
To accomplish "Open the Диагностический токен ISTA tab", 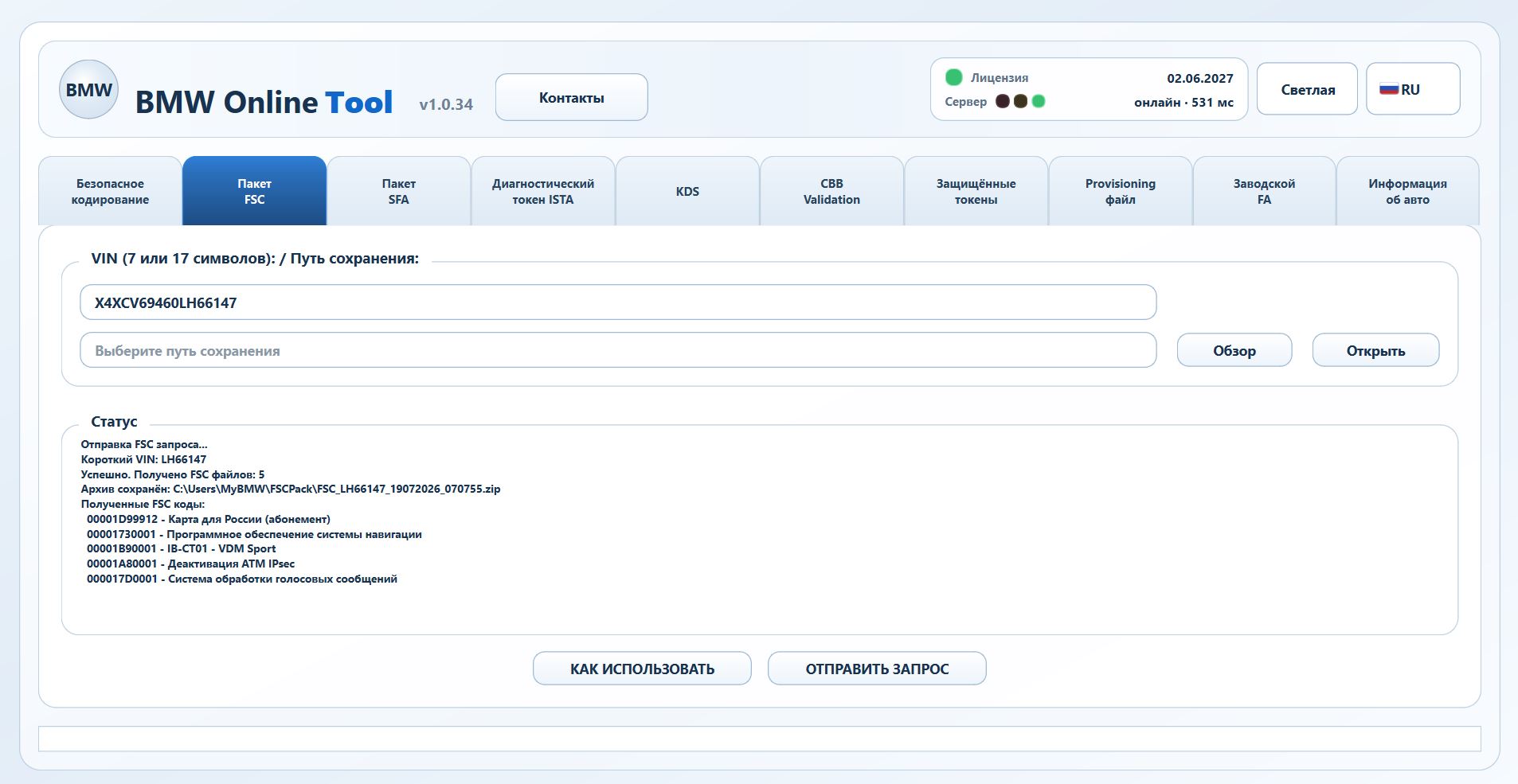I will pyautogui.click(x=543, y=192).
